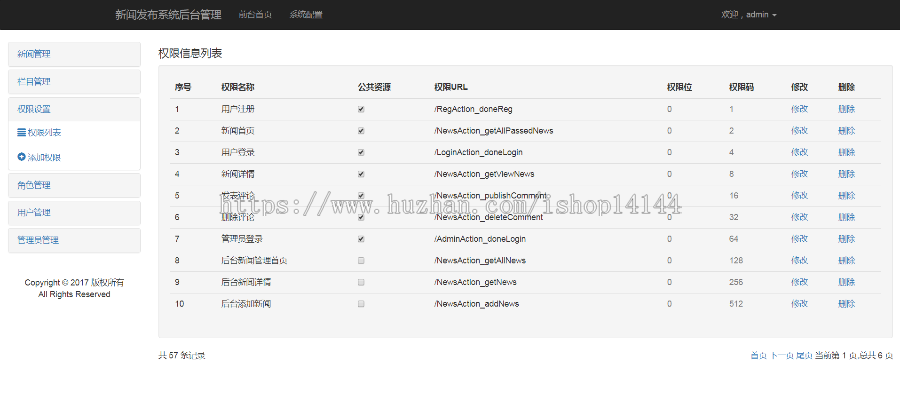The height and width of the screenshot is (404, 900).
Task: Toggle checkbox in the /NewsAction_publishComment row
Action: (x=361, y=196)
